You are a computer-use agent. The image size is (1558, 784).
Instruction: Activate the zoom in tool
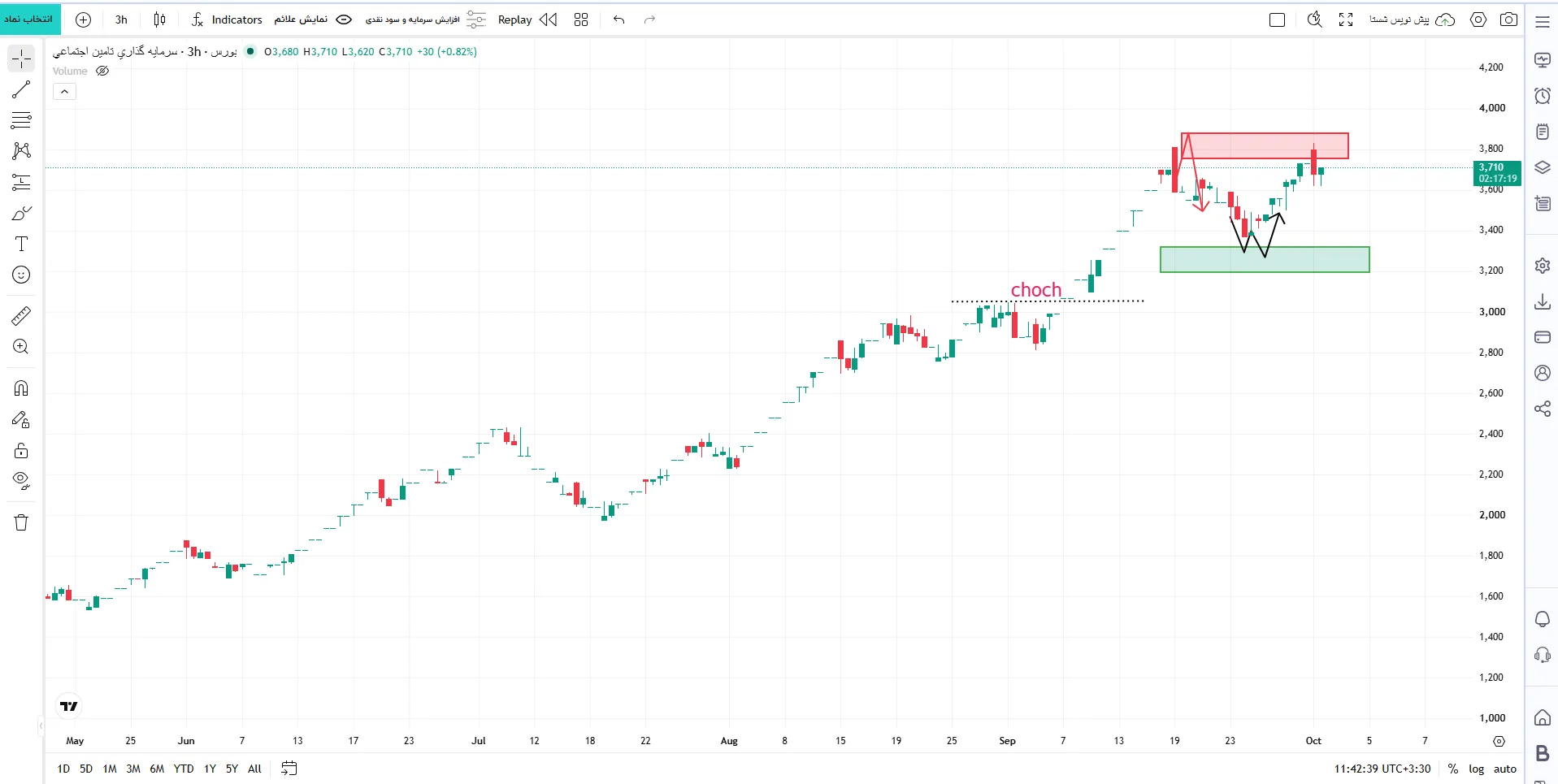click(x=21, y=347)
